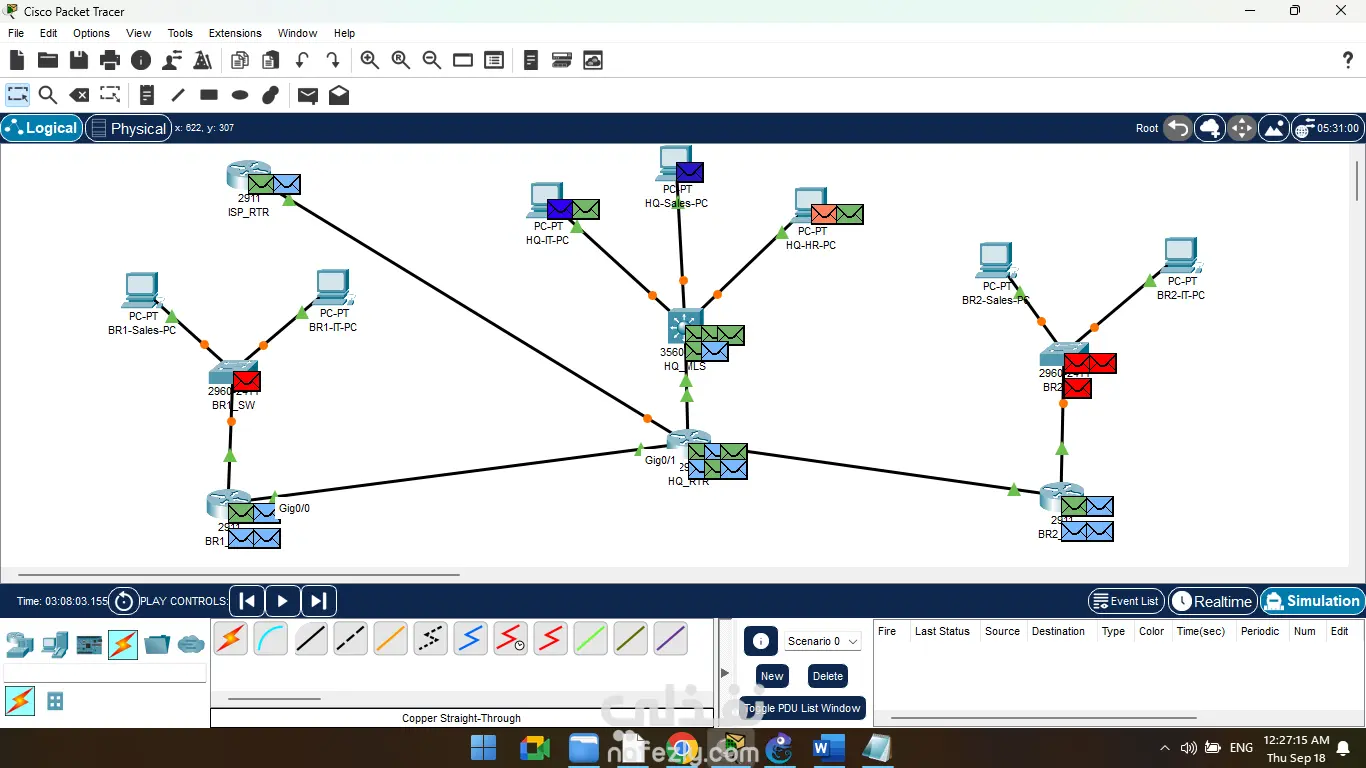Pick the Copper Cross-Over dashed cable
The image size is (1366, 768).
pyautogui.click(x=350, y=638)
